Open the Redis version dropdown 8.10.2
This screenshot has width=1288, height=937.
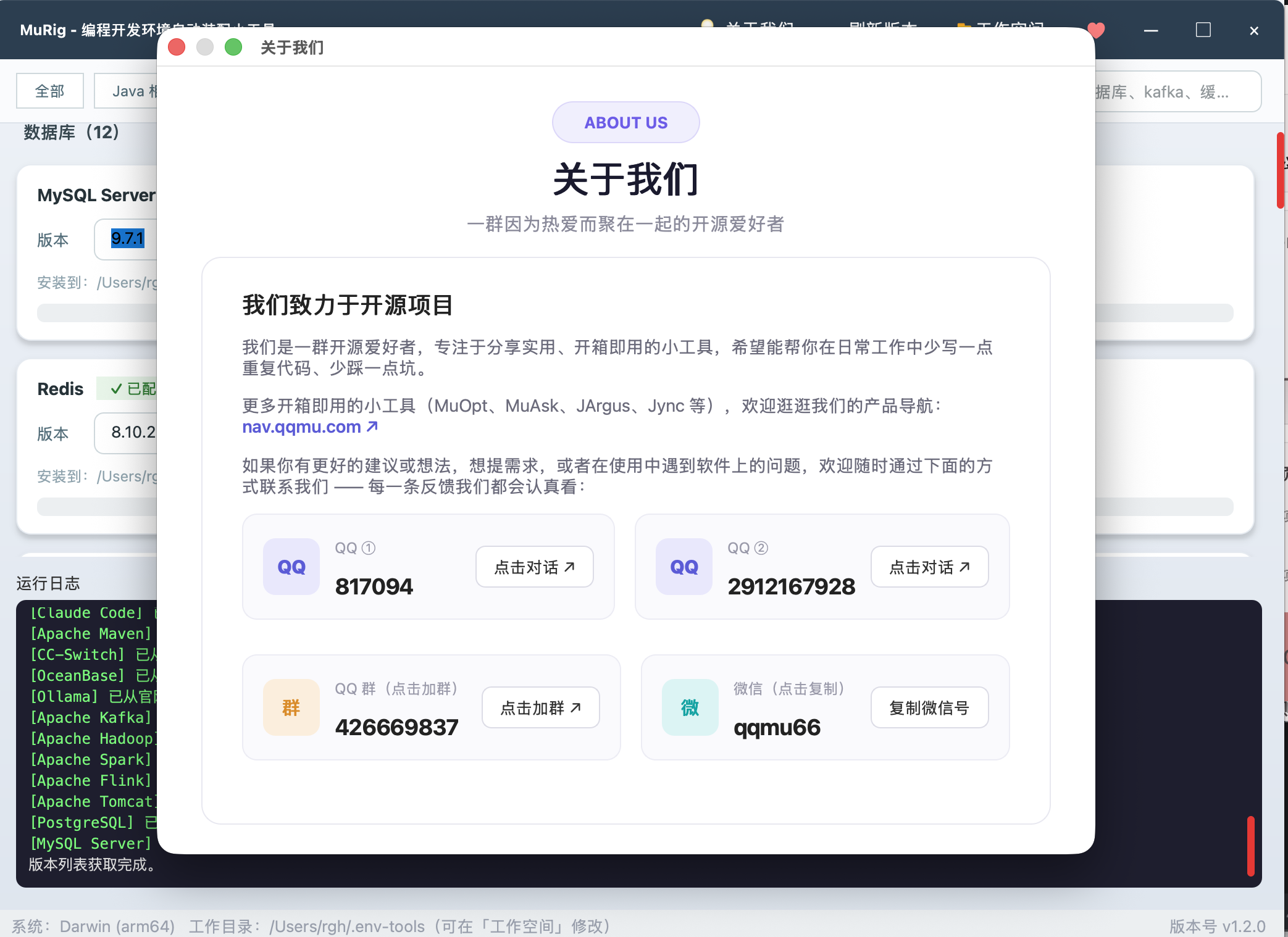pyautogui.click(x=126, y=433)
